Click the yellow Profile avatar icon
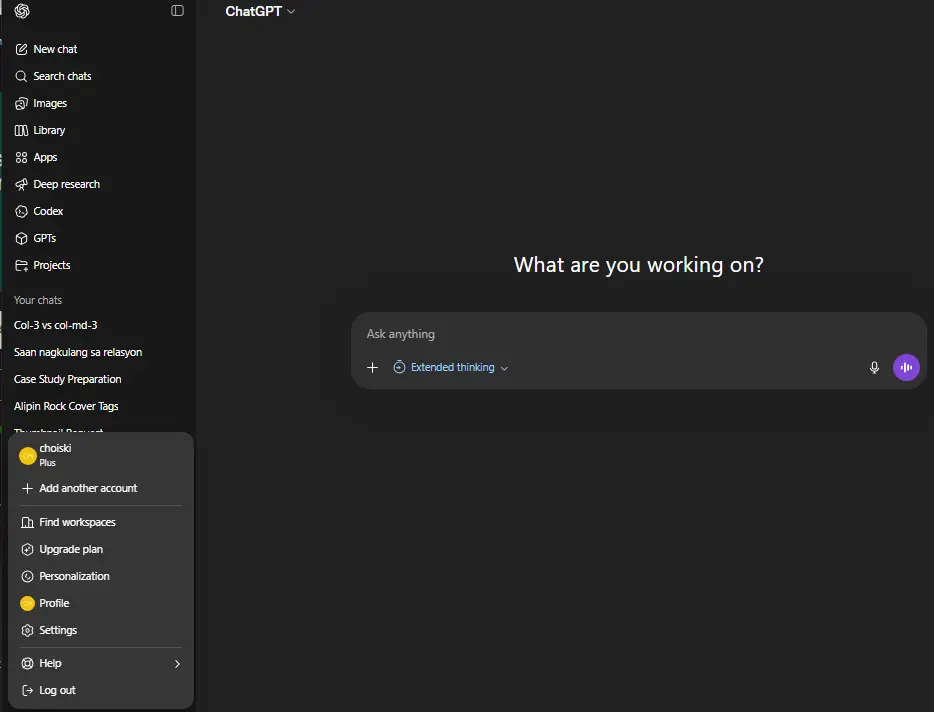The image size is (934, 712). point(27,604)
